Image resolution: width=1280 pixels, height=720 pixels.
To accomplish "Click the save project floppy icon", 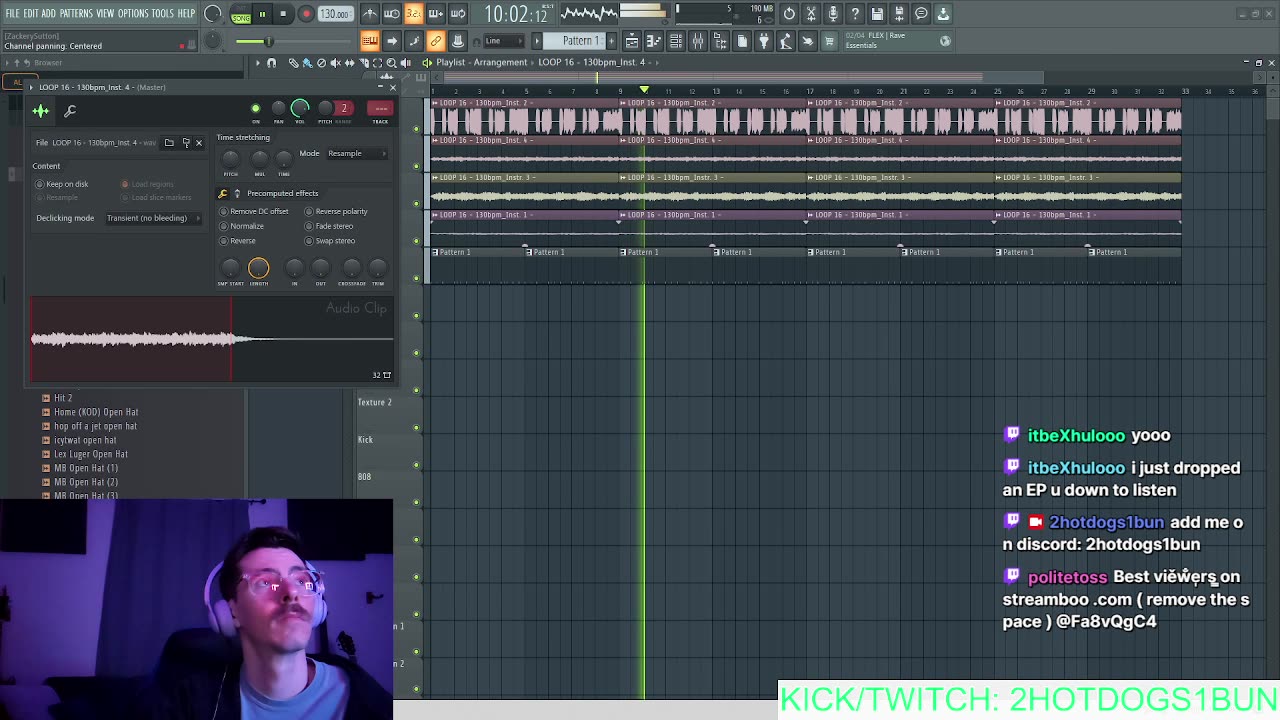I will (x=877, y=14).
